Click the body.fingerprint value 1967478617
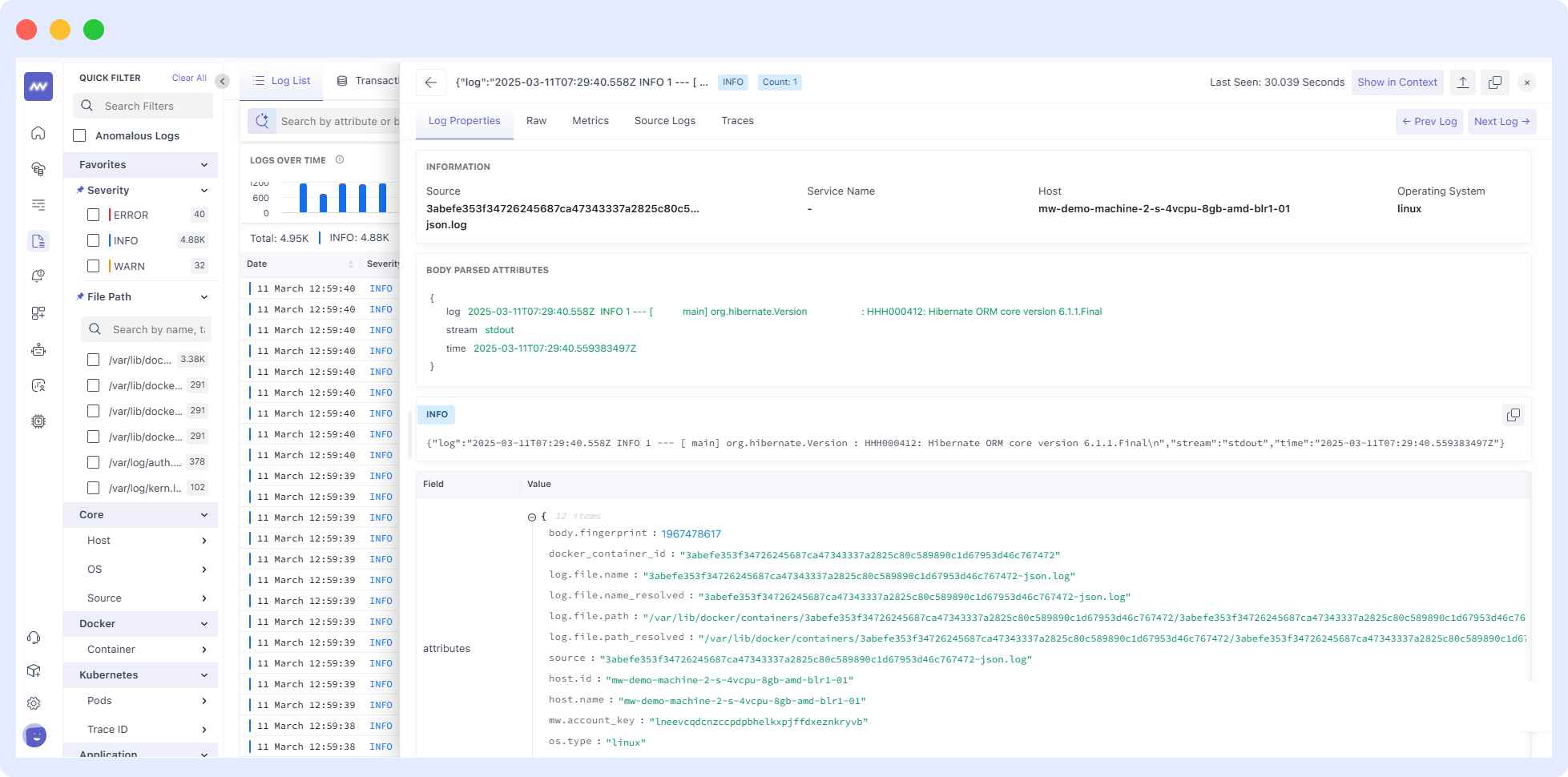 point(690,533)
